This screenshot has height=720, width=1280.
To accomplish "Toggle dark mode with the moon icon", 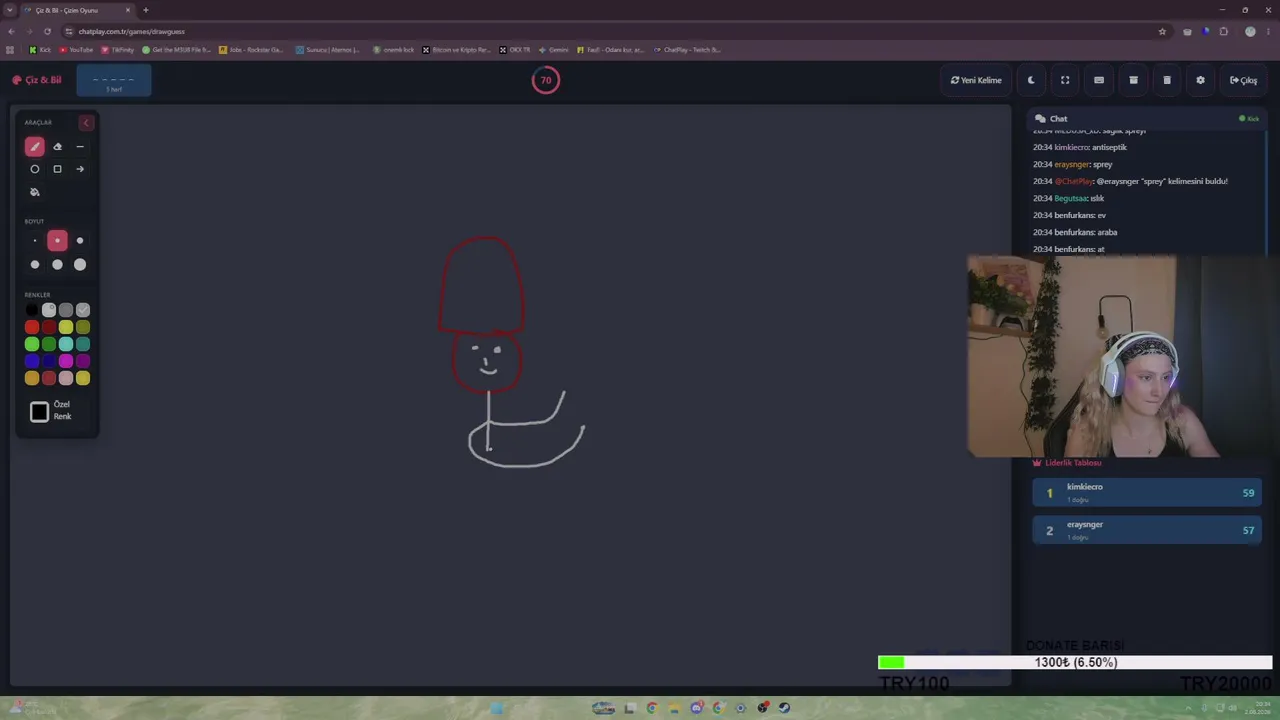I will tap(1031, 80).
